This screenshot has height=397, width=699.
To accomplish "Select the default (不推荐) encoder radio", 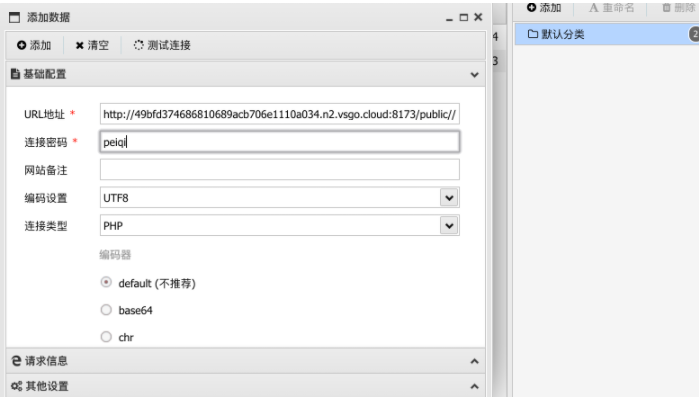I will (106, 282).
